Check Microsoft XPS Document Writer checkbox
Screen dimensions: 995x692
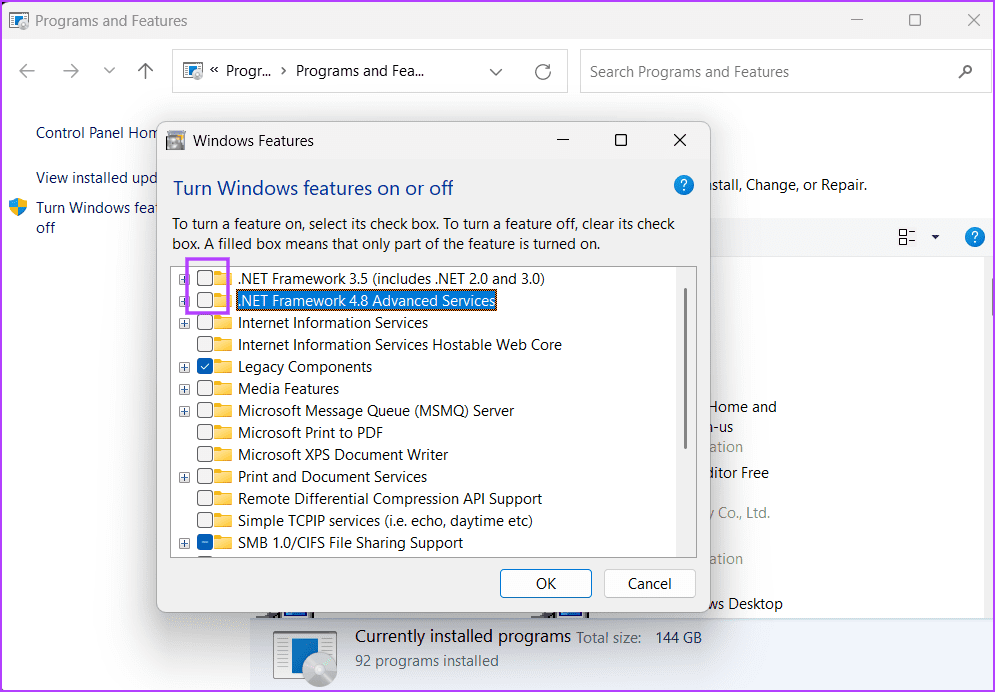coord(204,455)
